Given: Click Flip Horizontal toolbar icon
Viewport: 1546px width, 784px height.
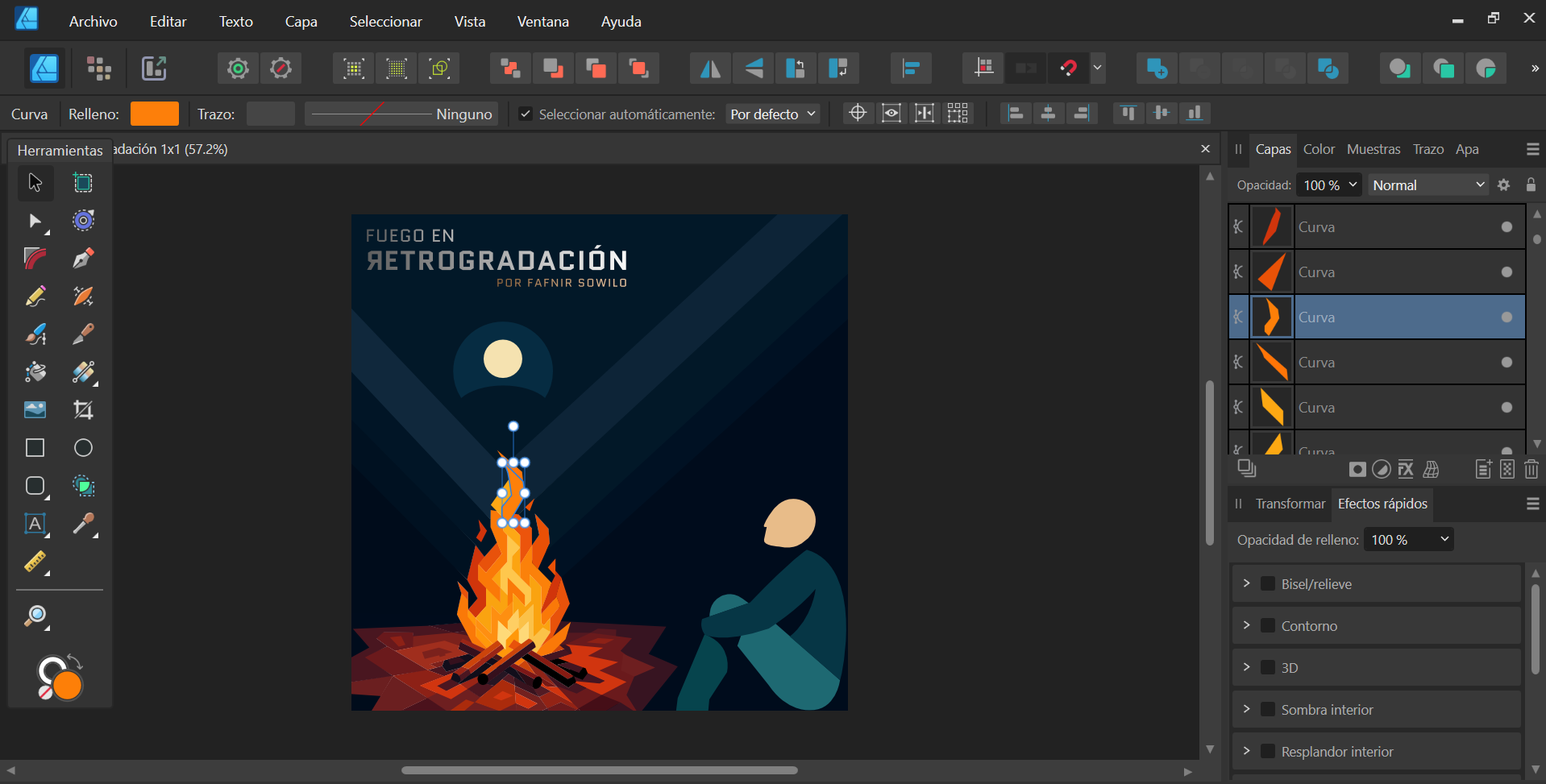Looking at the screenshot, I should (x=710, y=68).
